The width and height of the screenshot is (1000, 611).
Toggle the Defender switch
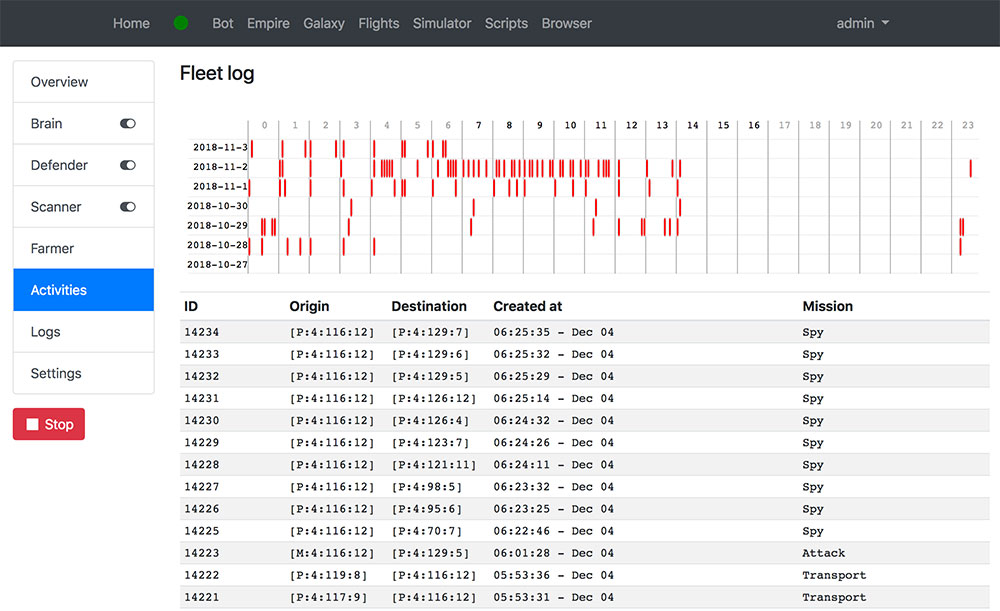coord(127,166)
